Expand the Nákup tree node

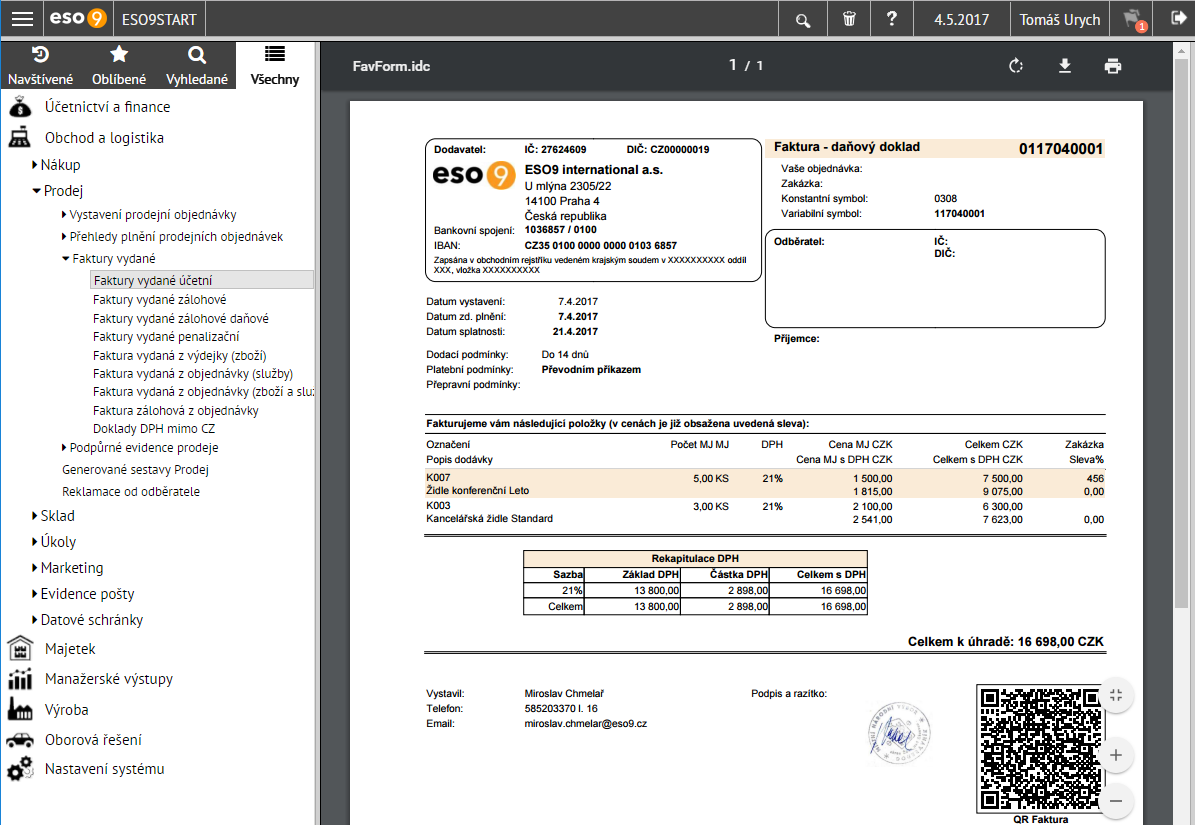pyautogui.click(x=56, y=165)
